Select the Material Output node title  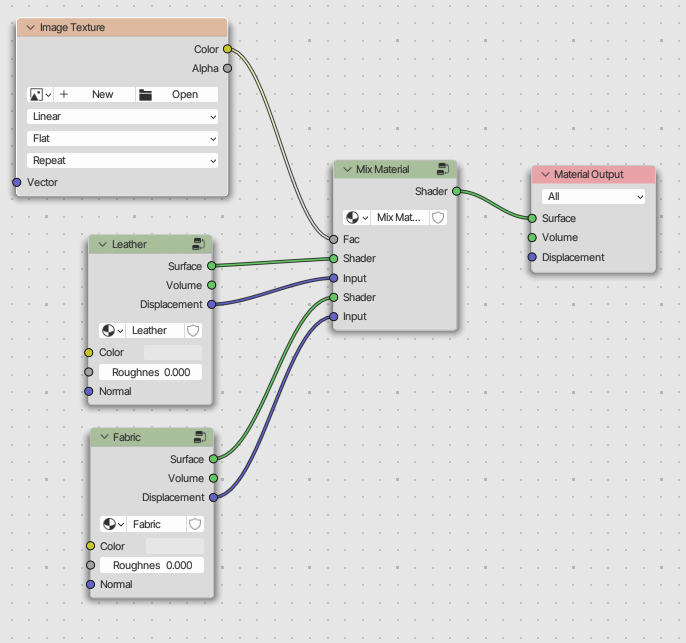588,175
